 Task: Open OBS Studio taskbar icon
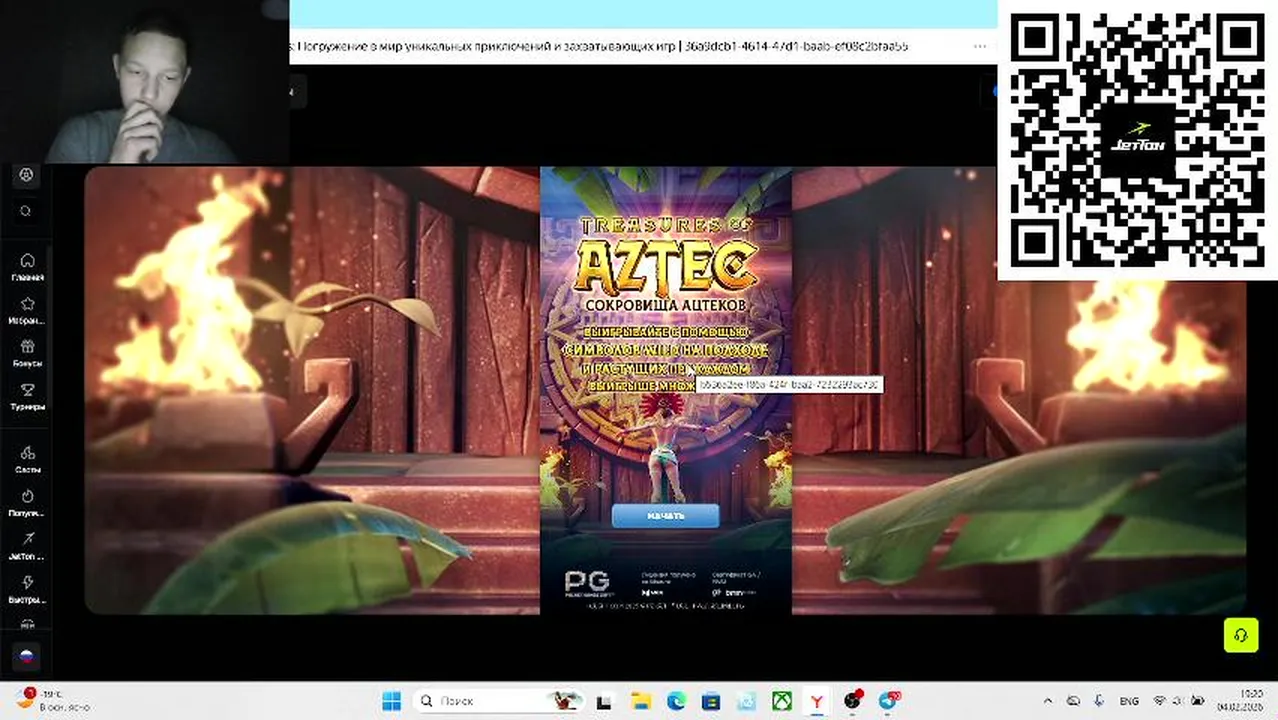click(x=852, y=701)
